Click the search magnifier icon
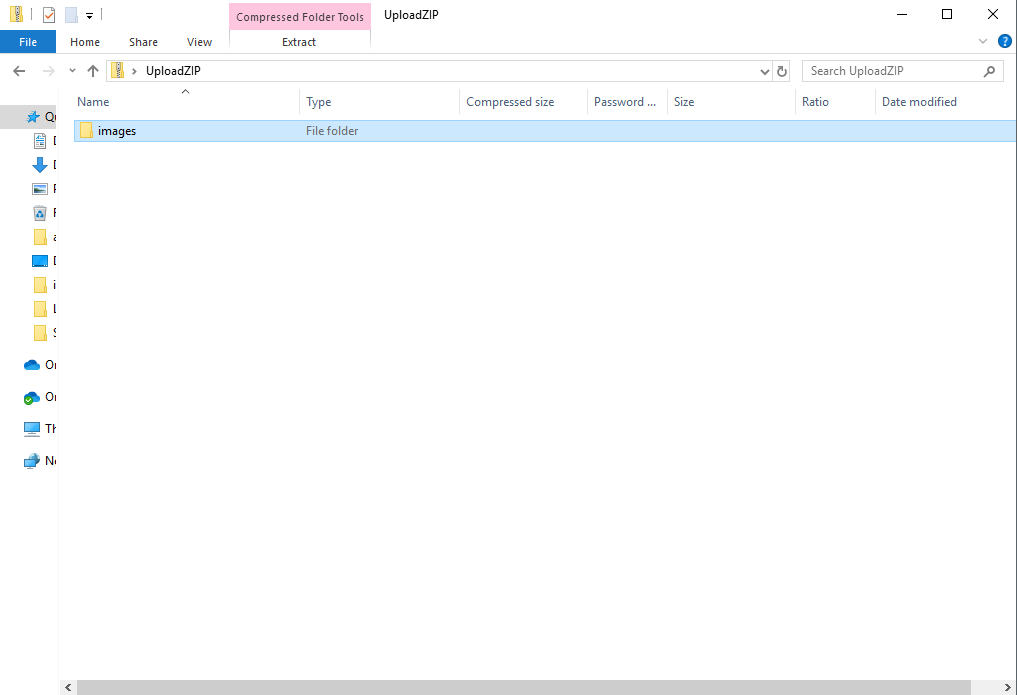The height and width of the screenshot is (695, 1017). [x=989, y=71]
